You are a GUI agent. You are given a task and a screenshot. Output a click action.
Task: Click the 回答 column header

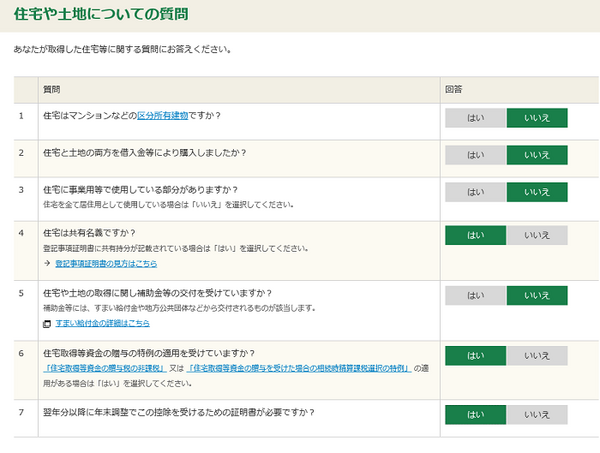point(454,90)
